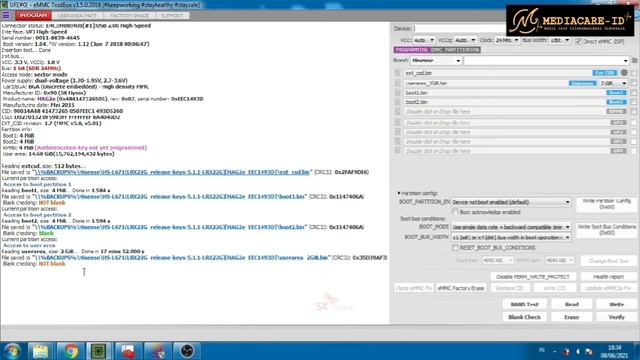This screenshot has height=360, width=640.
Task: Open the Health report
Action: coord(608,277)
